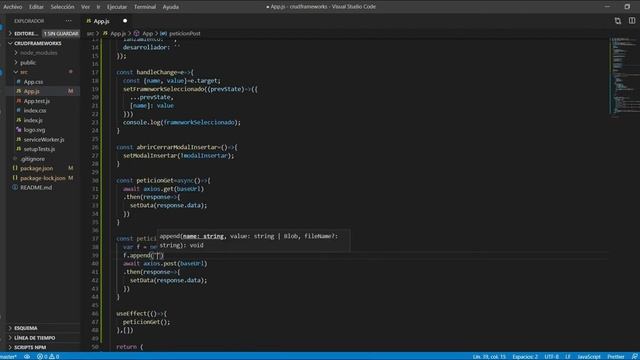Click the status bar sync eye icon
Viewport: 640px width, 360px height.
click(x=27, y=356)
